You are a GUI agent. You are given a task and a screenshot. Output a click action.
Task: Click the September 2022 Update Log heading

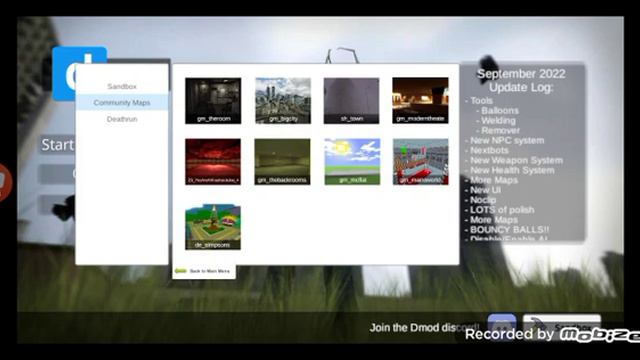[521, 80]
